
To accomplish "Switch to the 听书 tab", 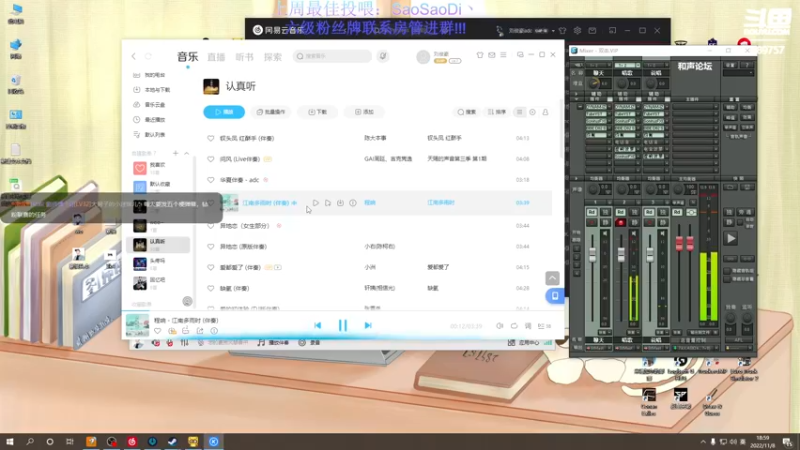I will click(x=244, y=57).
